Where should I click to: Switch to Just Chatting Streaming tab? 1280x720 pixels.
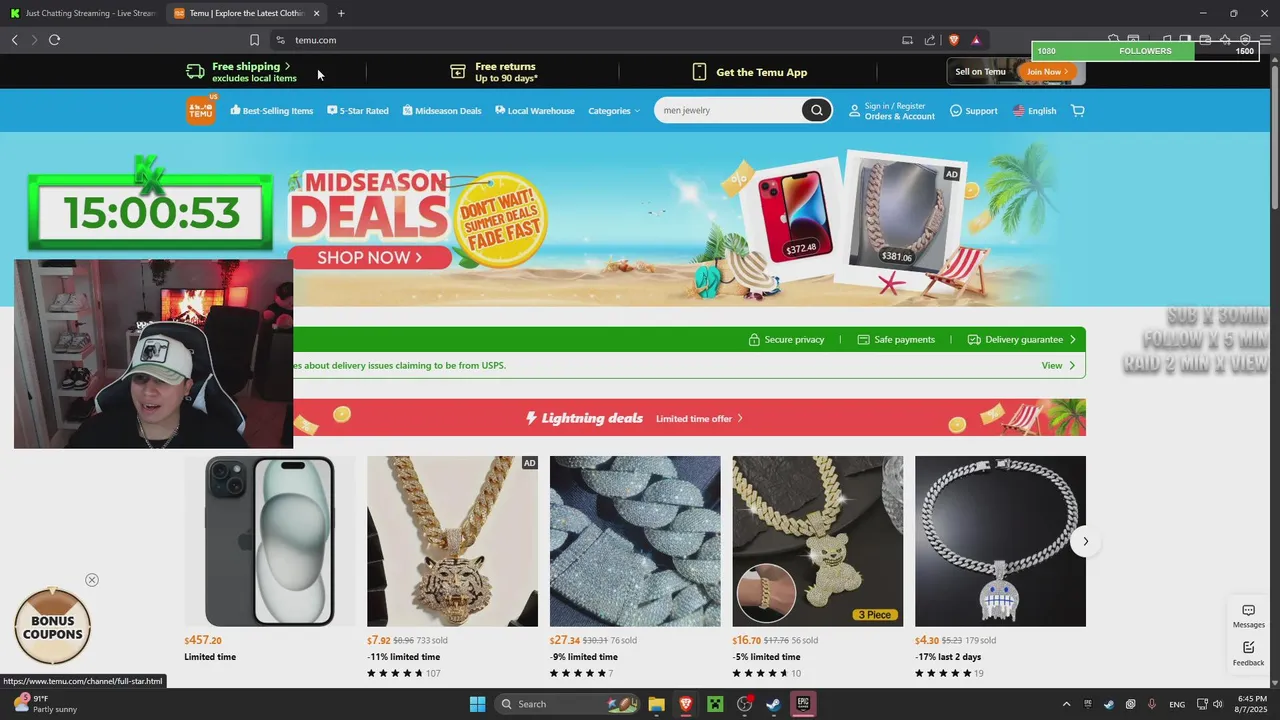pyautogui.click(x=82, y=13)
